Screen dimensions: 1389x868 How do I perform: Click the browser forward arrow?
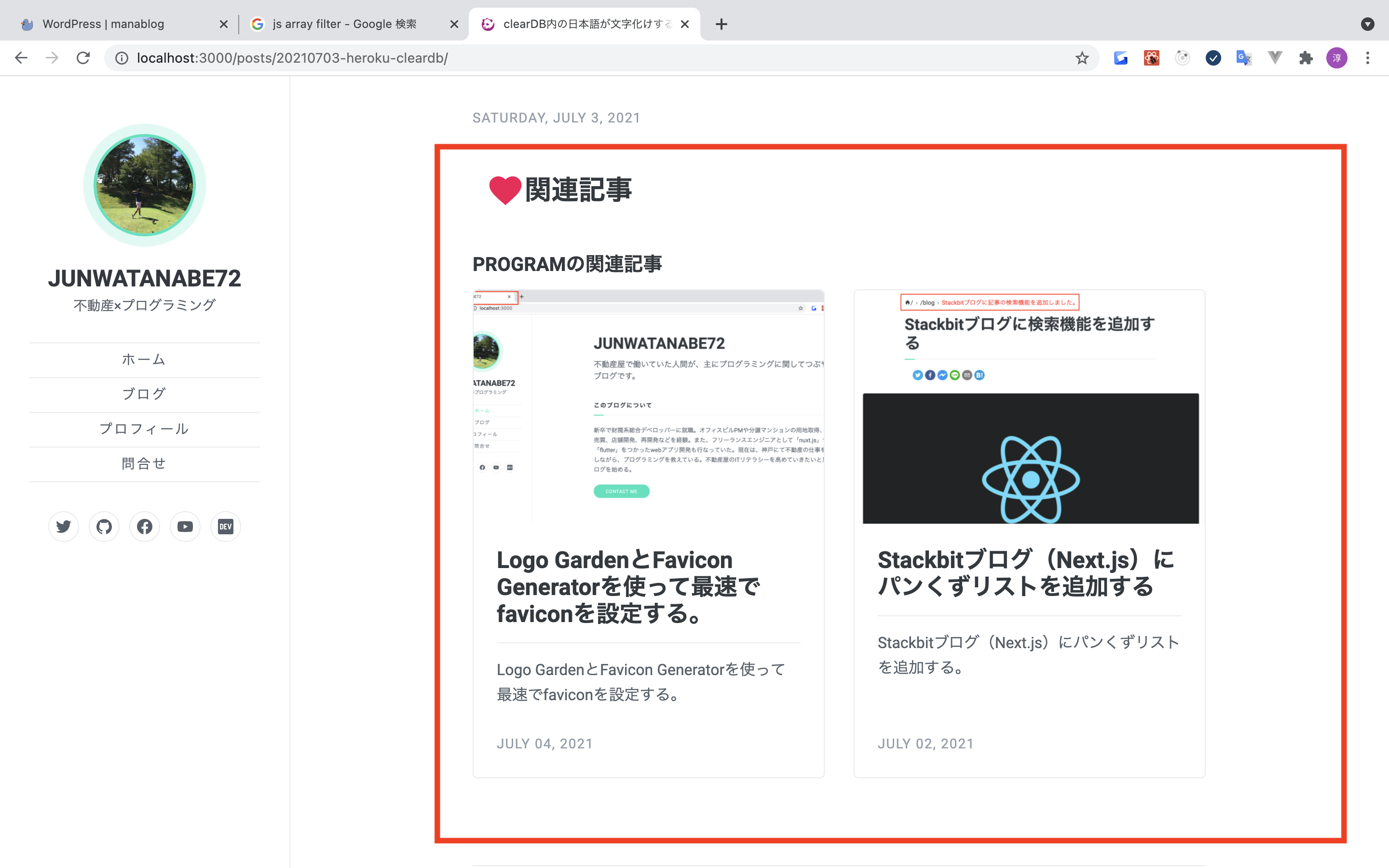coord(52,58)
